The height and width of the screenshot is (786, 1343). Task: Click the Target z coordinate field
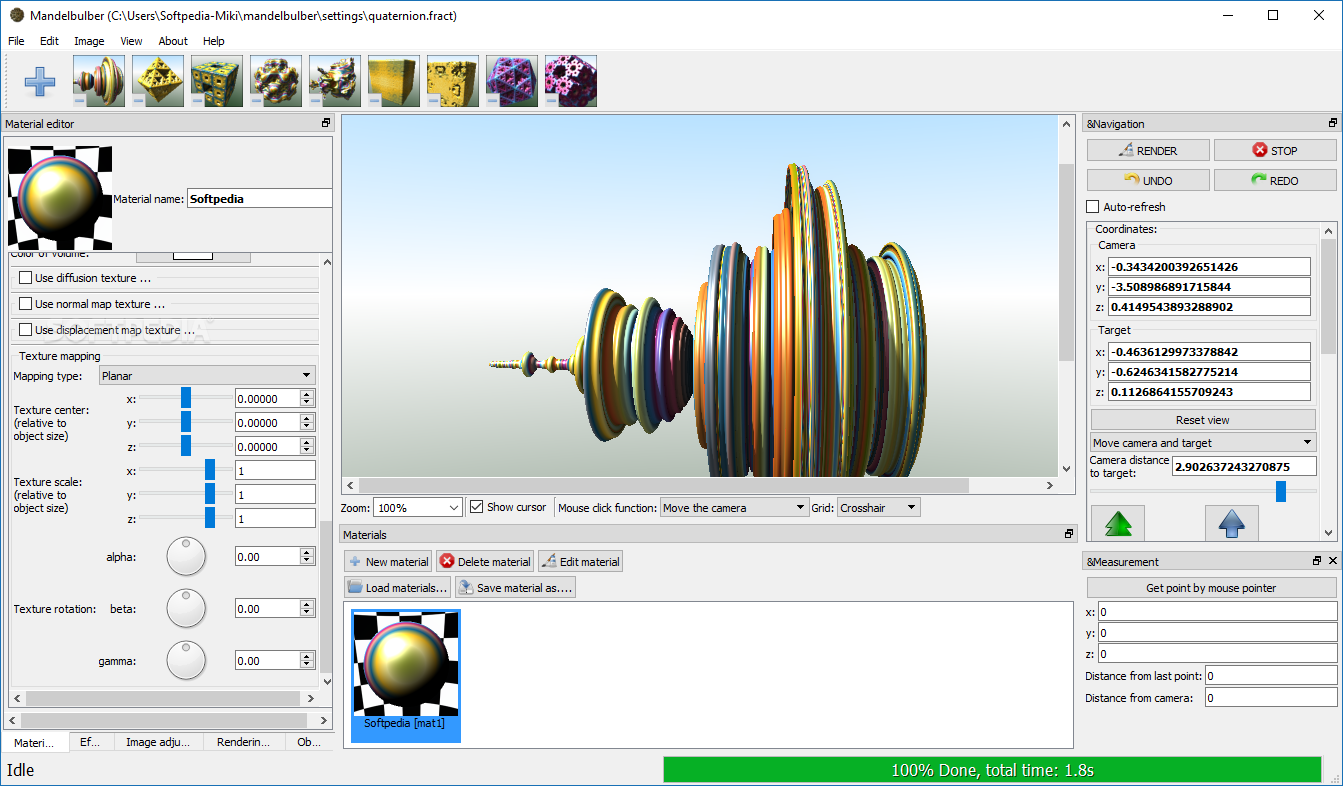[x=1210, y=391]
